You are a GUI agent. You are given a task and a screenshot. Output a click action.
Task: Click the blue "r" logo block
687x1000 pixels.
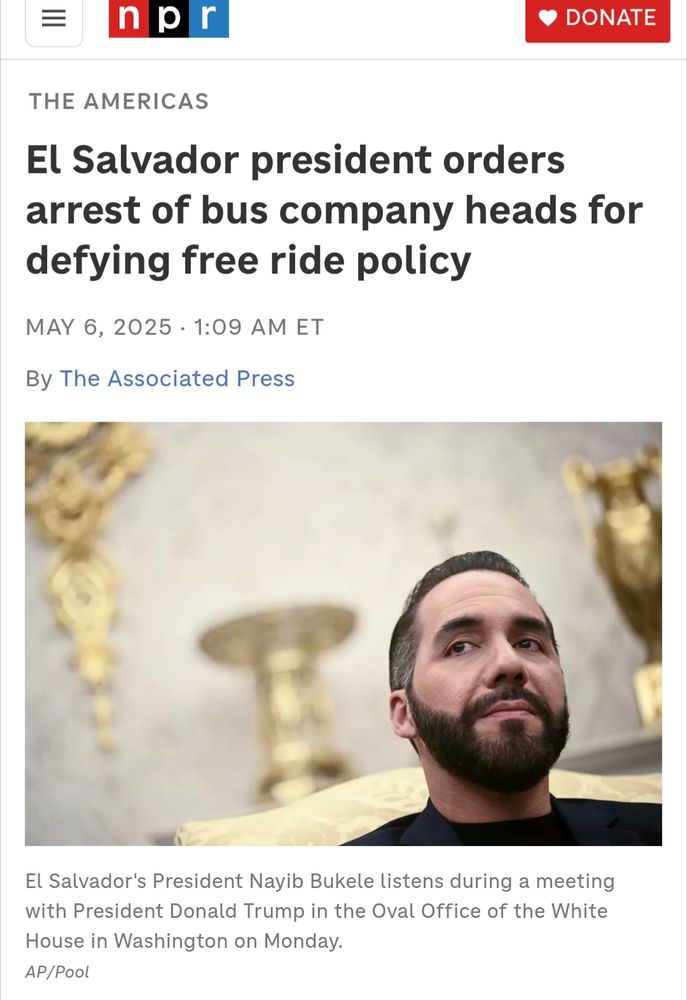pyautogui.click(x=209, y=18)
